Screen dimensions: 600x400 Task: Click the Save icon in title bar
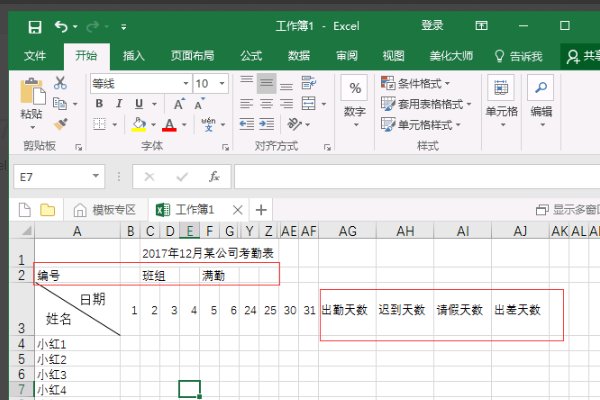point(35,27)
